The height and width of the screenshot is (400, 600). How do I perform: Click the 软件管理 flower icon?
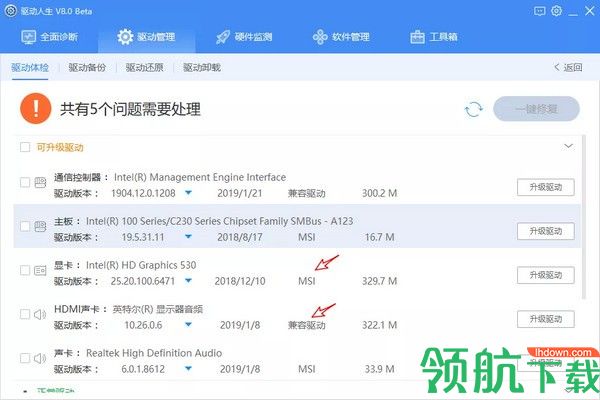[x=320, y=37]
